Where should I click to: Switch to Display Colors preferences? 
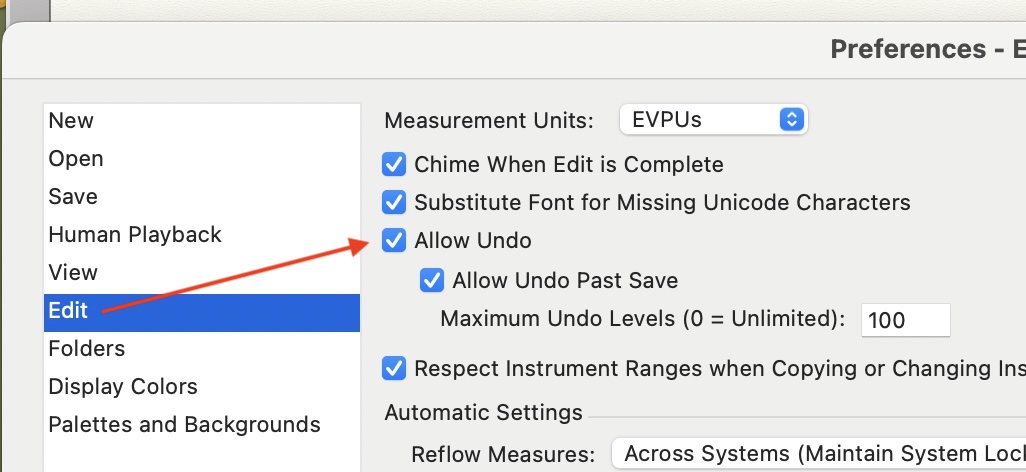pyautogui.click(x=123, y=387)
